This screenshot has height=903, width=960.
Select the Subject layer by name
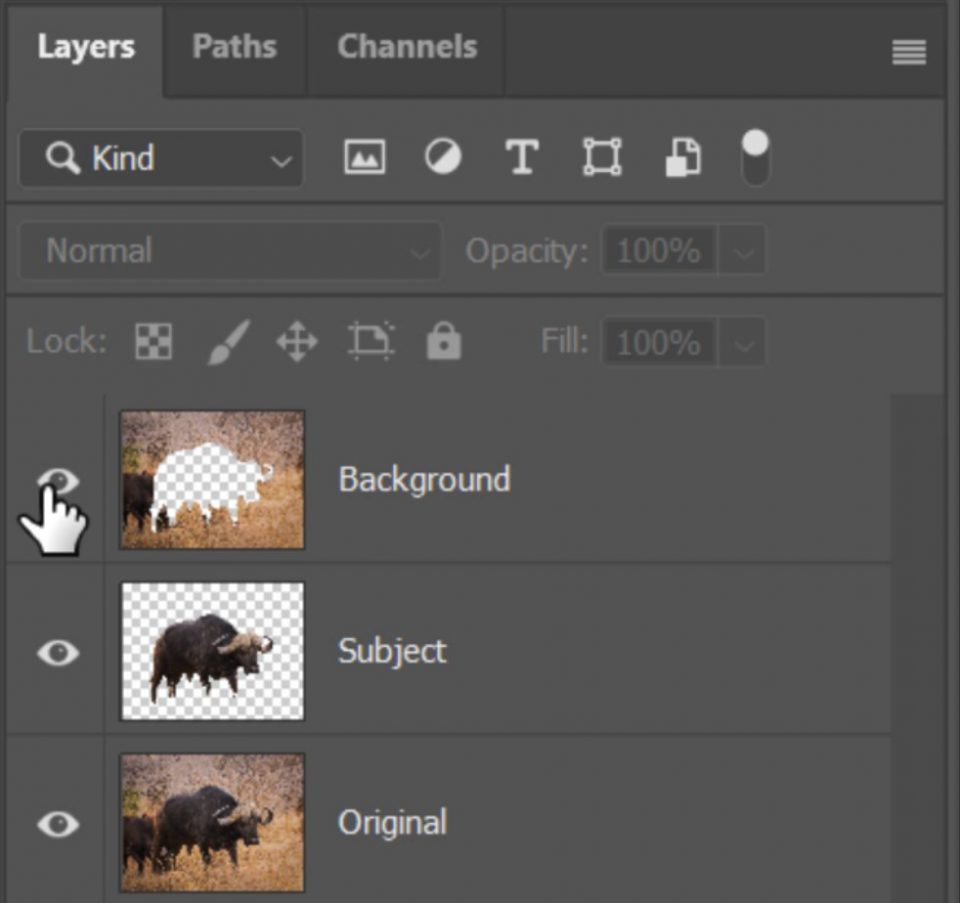coord(392,651)
